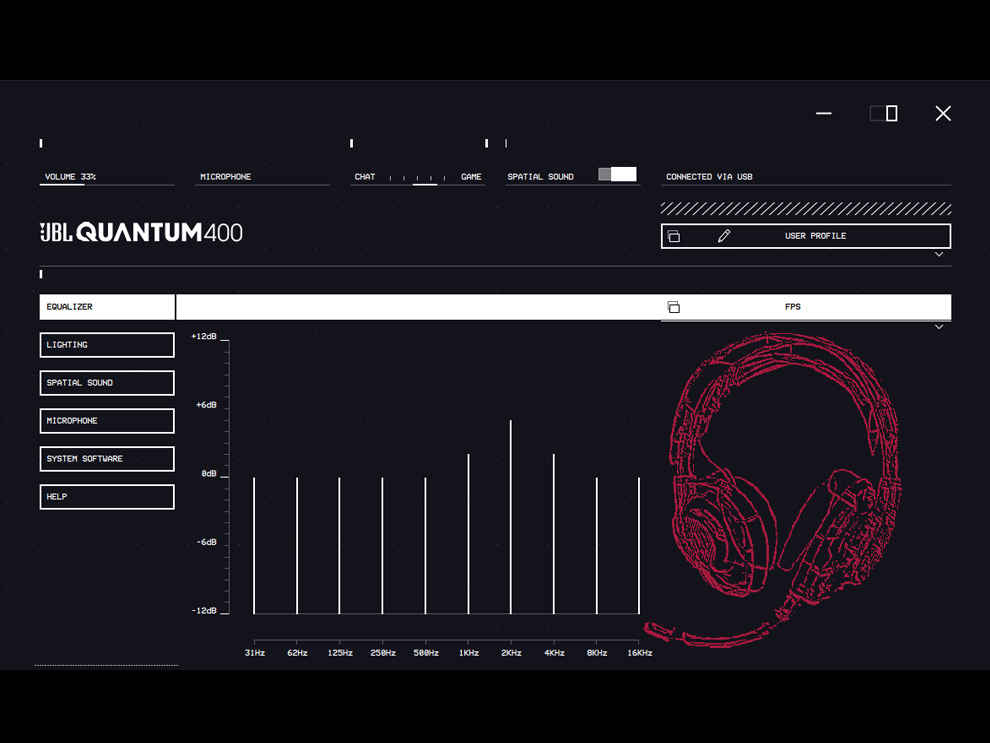Open the Microphone section in sidebar
The image size is (990, 743).
(107, 420)
